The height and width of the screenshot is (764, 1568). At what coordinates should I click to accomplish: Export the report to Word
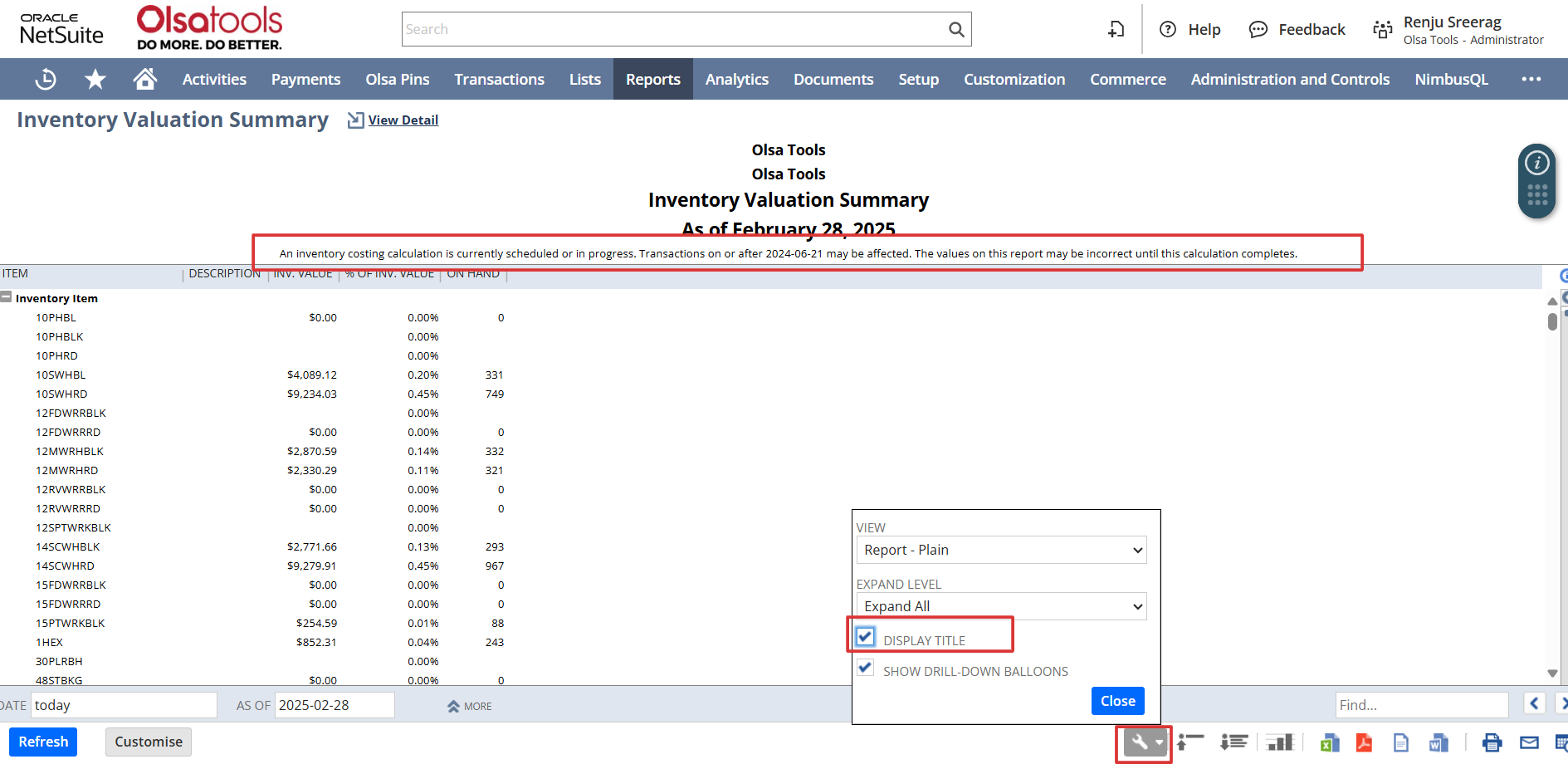tap(1439, 742)
